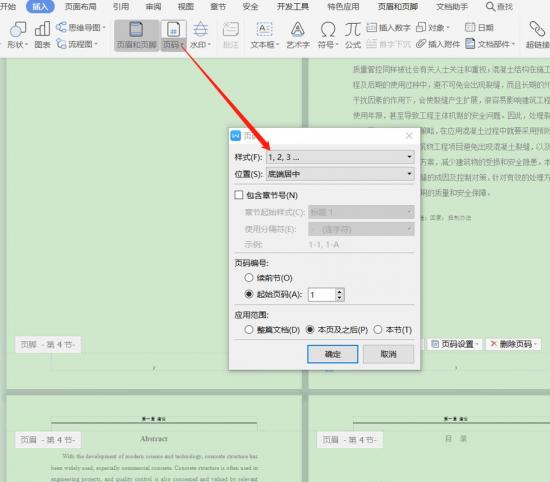The width and height of the screenshot is (550, 482).
Task: Confirm with the 确定 button
Action: point(333,354)
